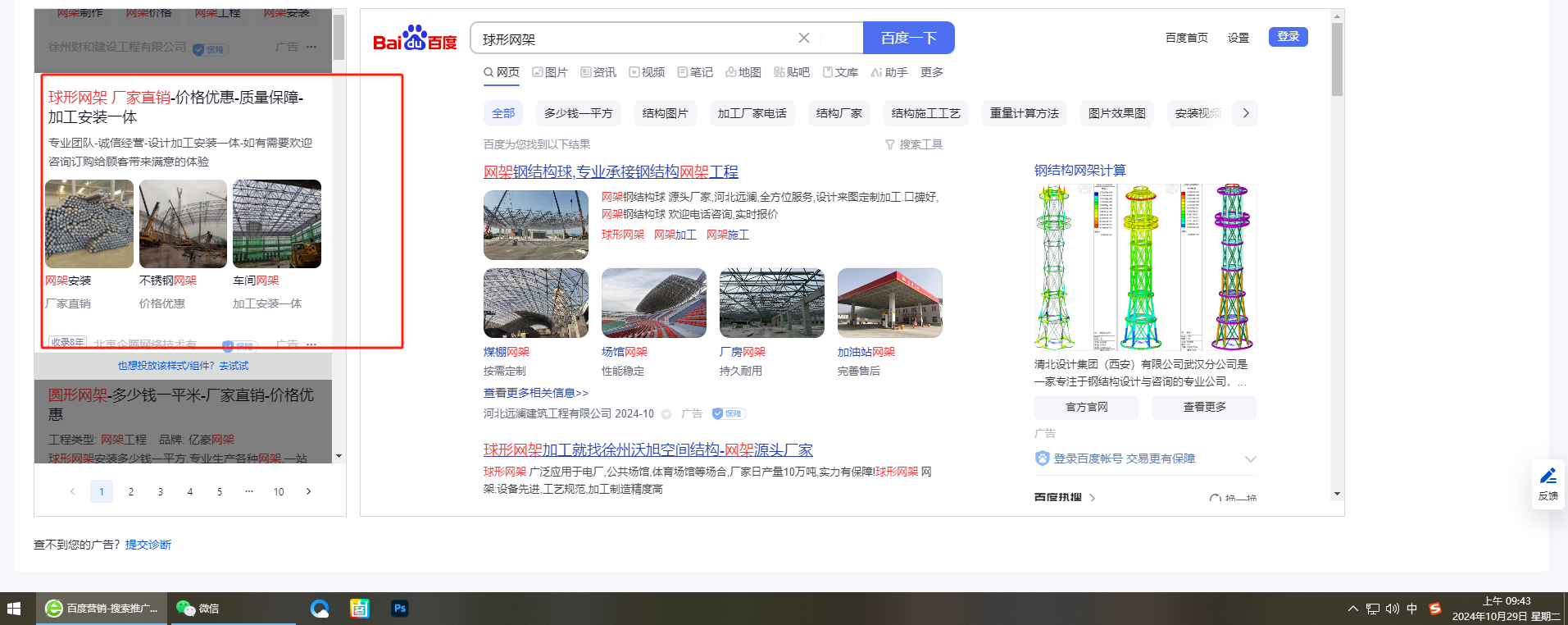Open the 场馆网架 stadium thumbnail
The height and width of the screenshot is (625, 1568).
[654, 303]
